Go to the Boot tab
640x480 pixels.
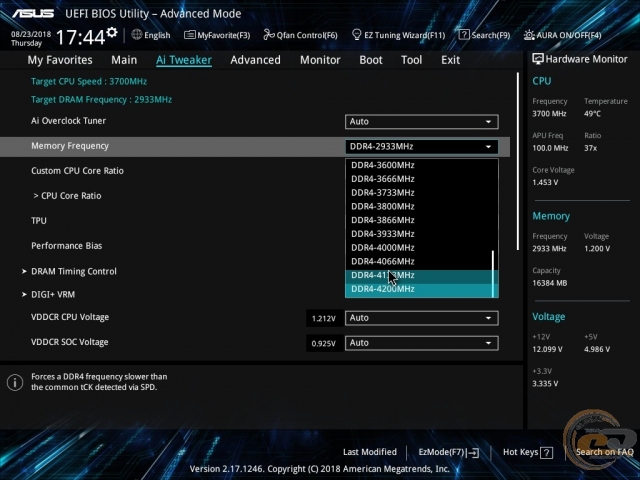[371, 60]
